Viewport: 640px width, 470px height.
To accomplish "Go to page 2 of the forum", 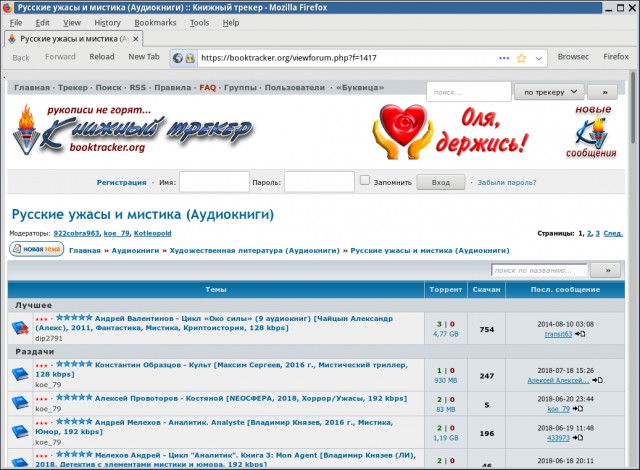I will (589, 233).
